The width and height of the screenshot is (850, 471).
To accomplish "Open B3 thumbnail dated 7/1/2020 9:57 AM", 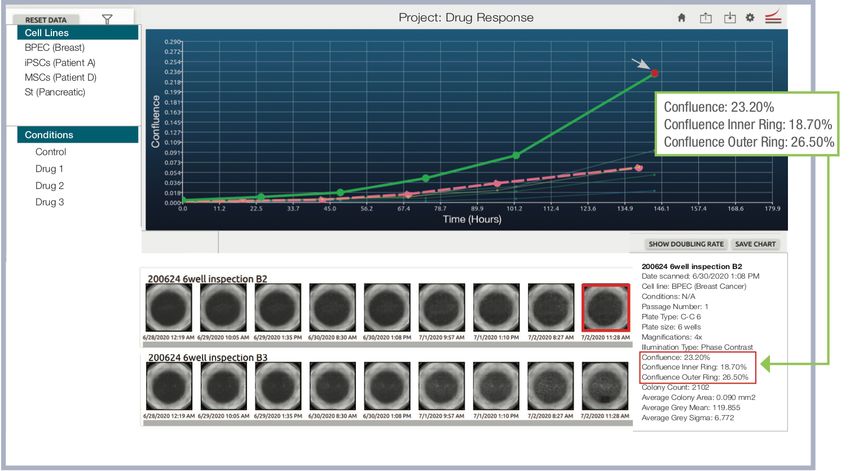I will (x=442, y=386).
